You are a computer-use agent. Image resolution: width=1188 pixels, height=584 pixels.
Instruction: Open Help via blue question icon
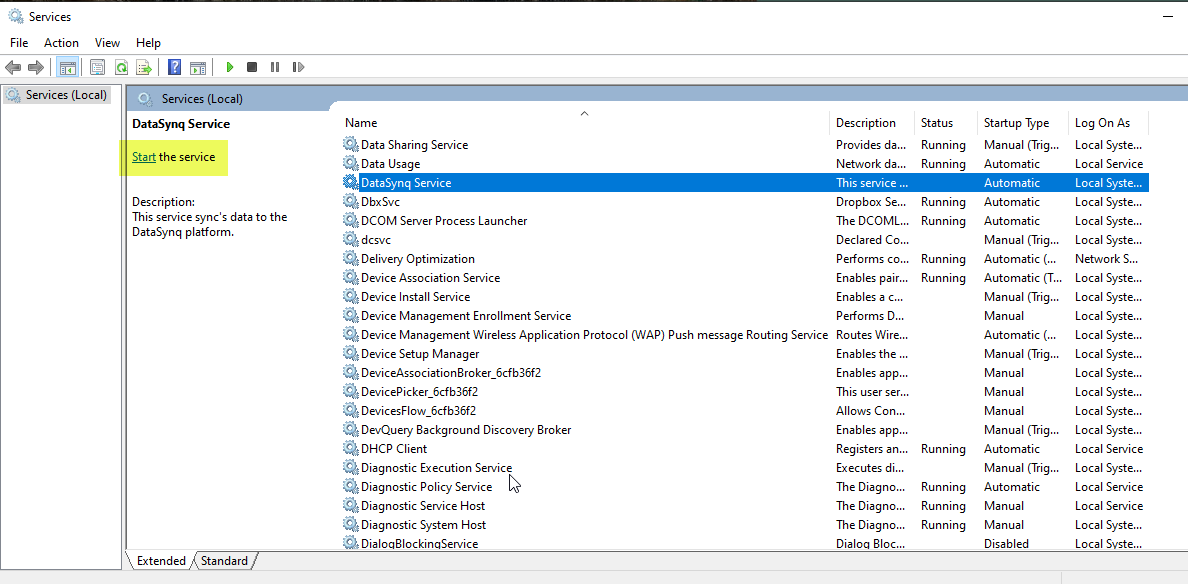coord(174,67)
